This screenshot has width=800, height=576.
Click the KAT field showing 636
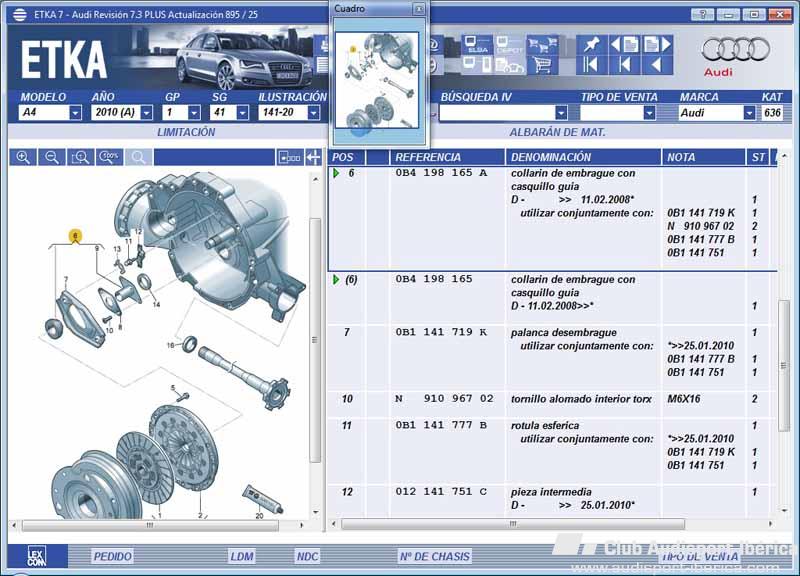[x=772, y=113]
